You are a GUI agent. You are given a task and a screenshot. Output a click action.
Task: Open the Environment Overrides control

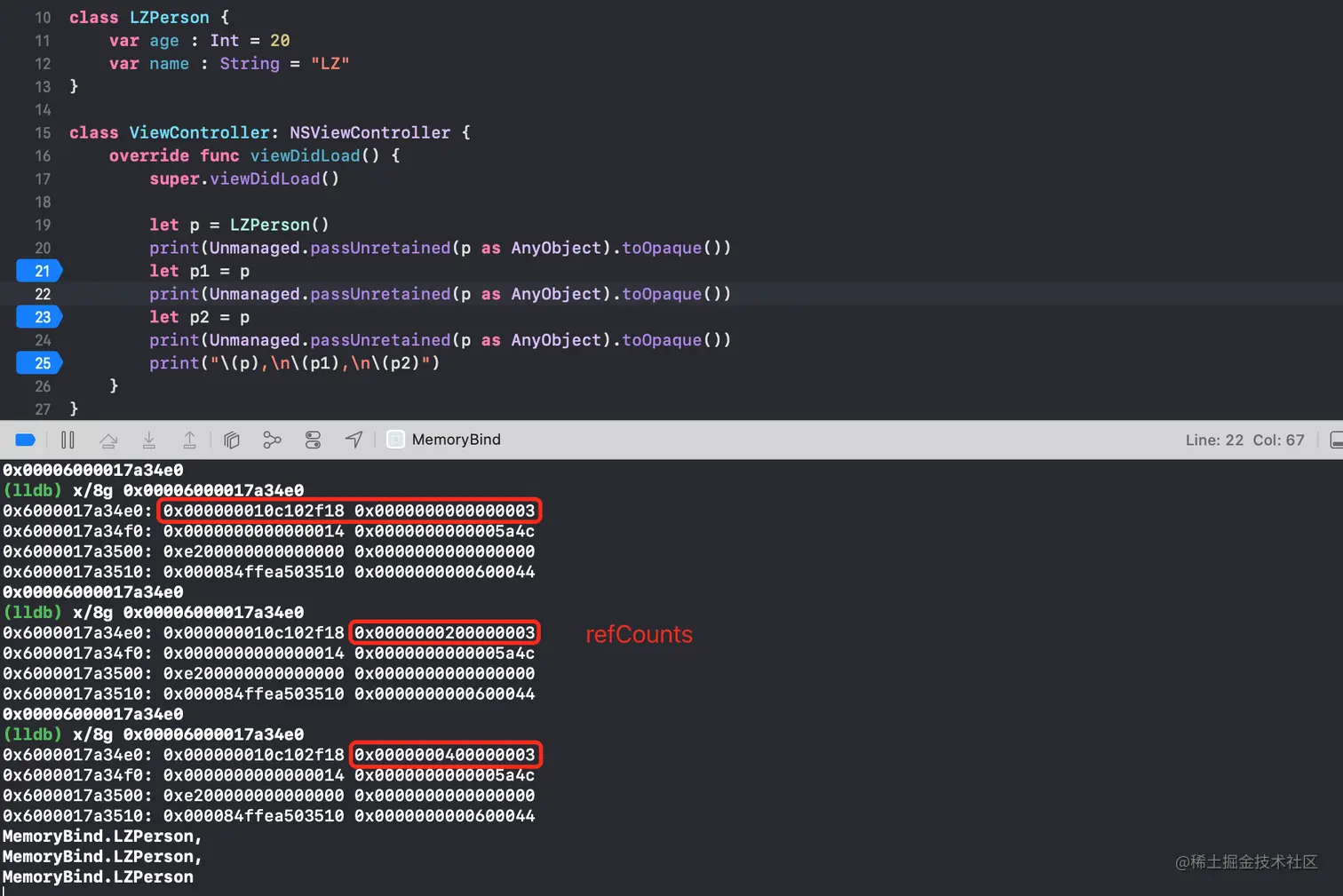[x=313, y=440]
